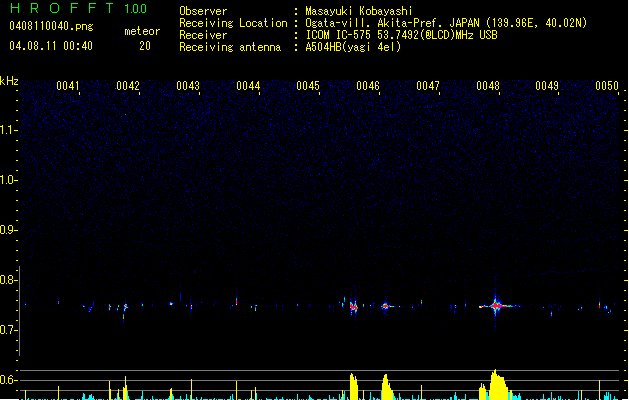
Task: Click the meteor echo just after 0046
Action: [386, 306]
